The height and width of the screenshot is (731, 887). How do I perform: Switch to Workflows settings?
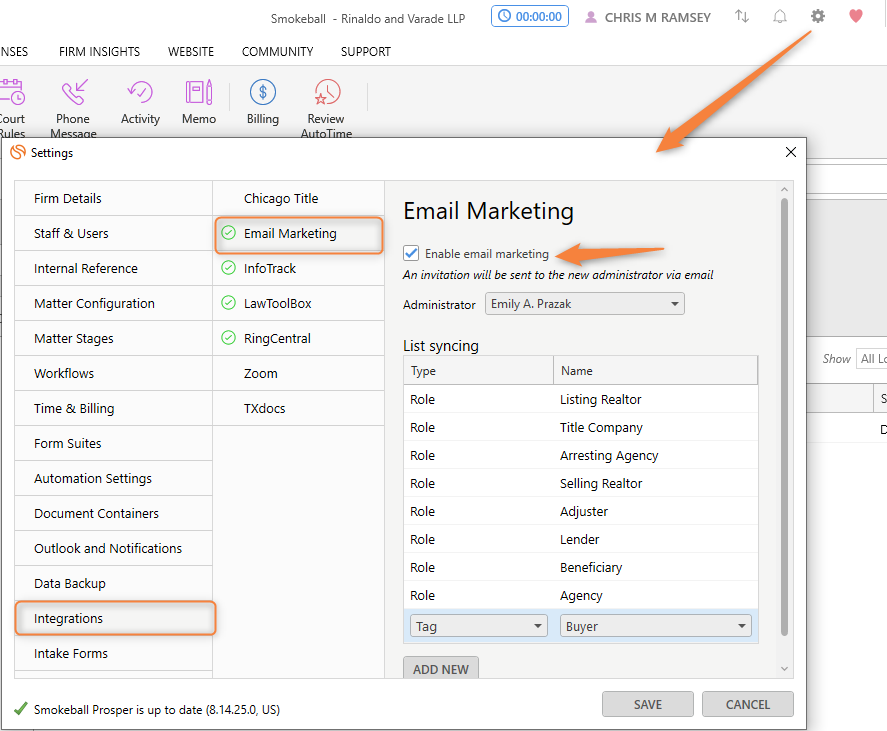coord(113,374)
